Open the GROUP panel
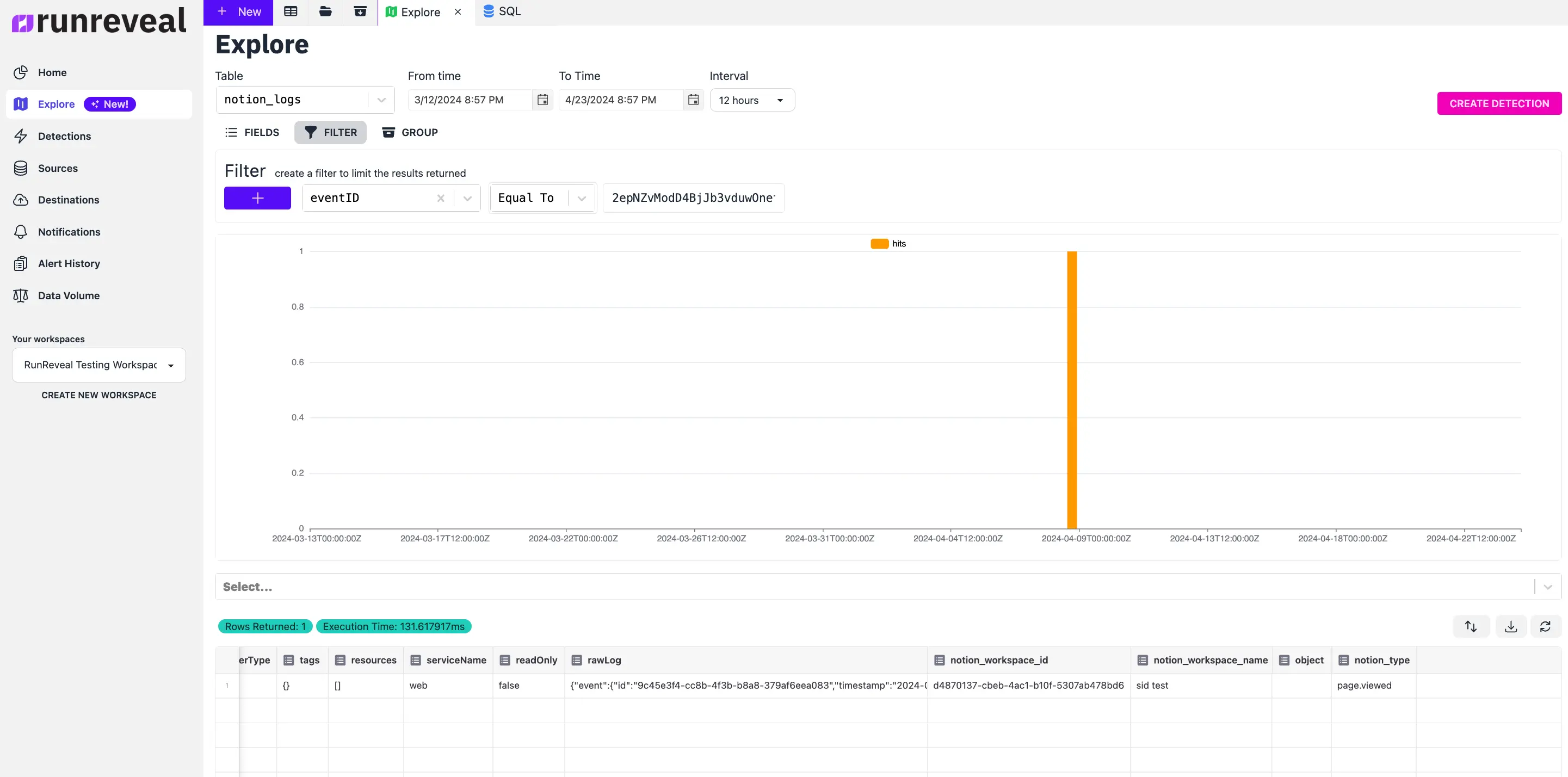 410,132
